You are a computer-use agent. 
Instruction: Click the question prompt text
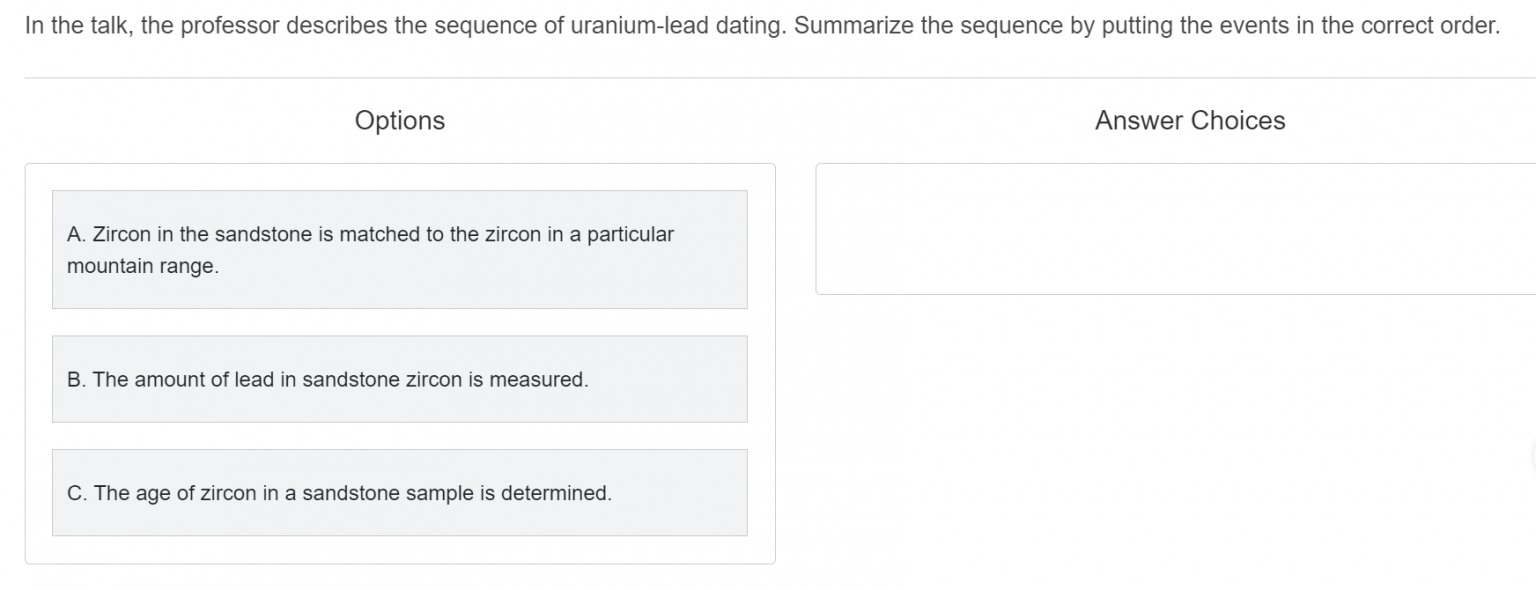click(762, 26)
